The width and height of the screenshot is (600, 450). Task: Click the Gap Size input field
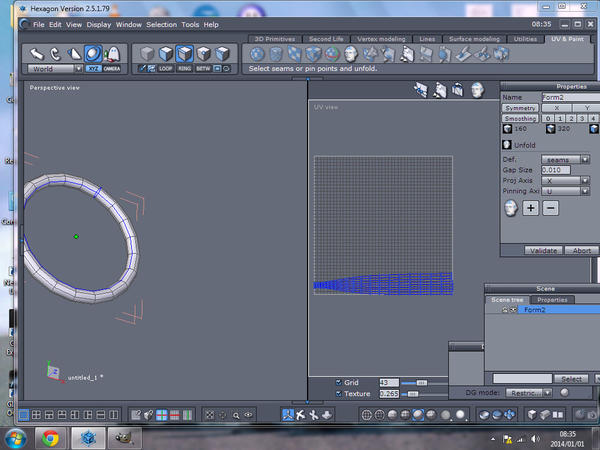[x=556, y=170]
